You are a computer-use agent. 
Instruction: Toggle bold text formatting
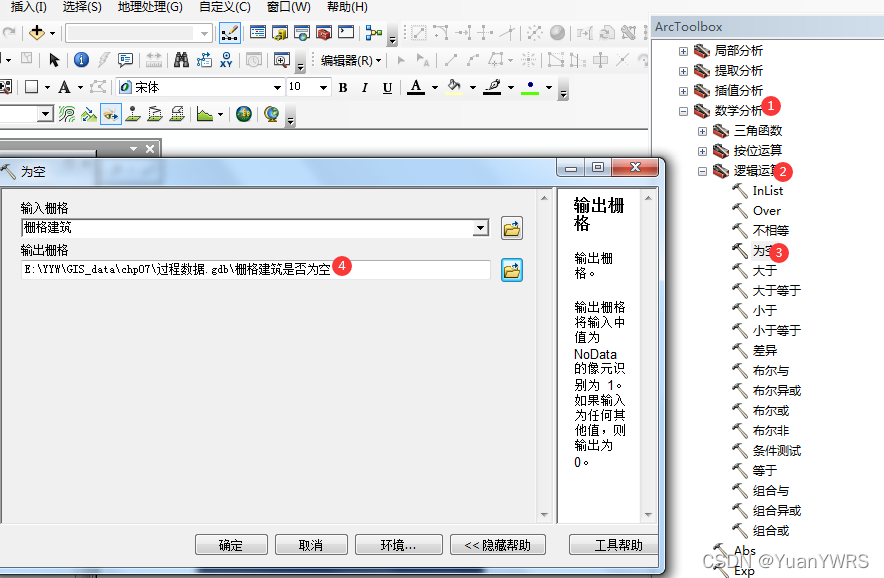pos(342,86)
